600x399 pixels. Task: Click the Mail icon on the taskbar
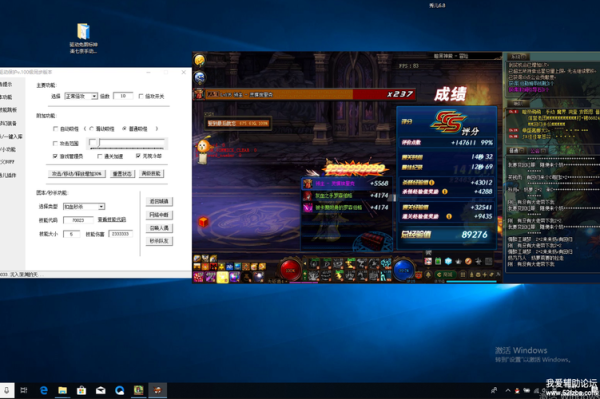tap(101, 390)
